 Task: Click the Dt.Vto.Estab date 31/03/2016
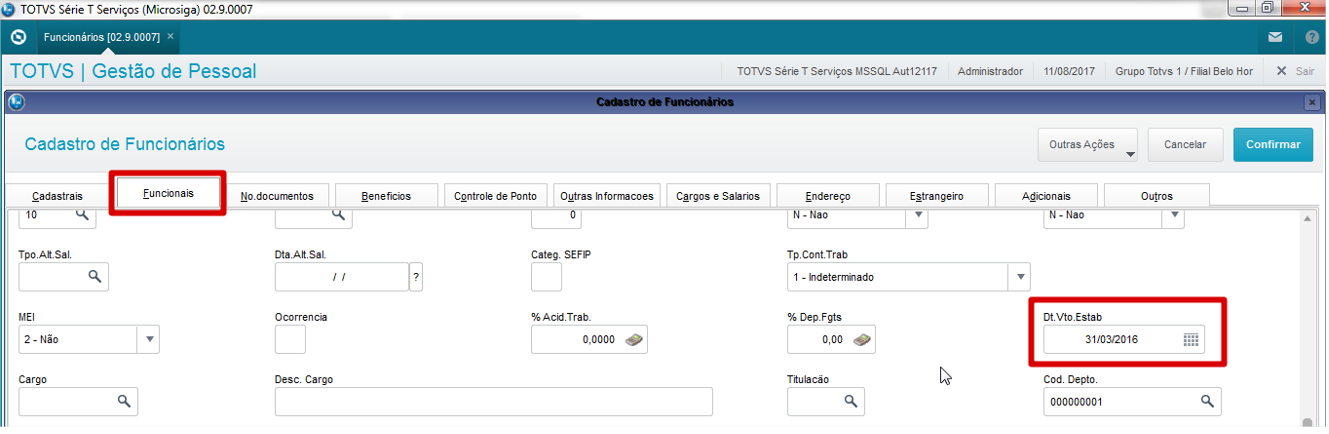coord(1111,340)
